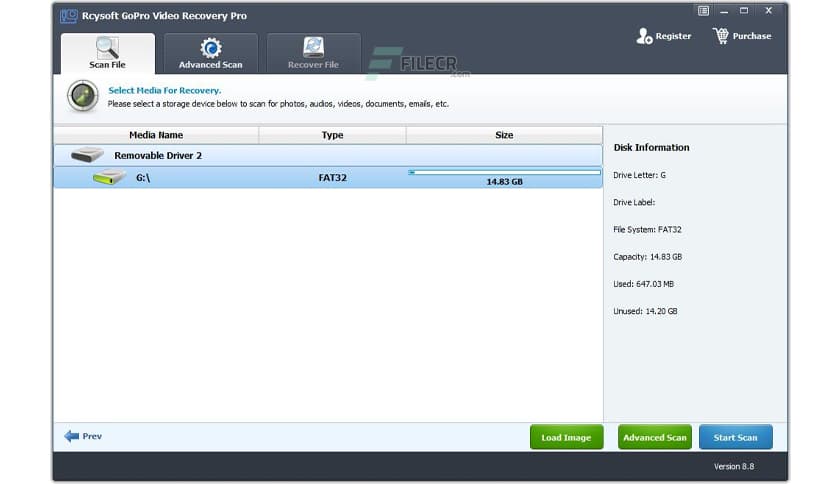Screen dimensions: 836x484
Task: Go back with the Prev button
Action: (x=83, y=436)
